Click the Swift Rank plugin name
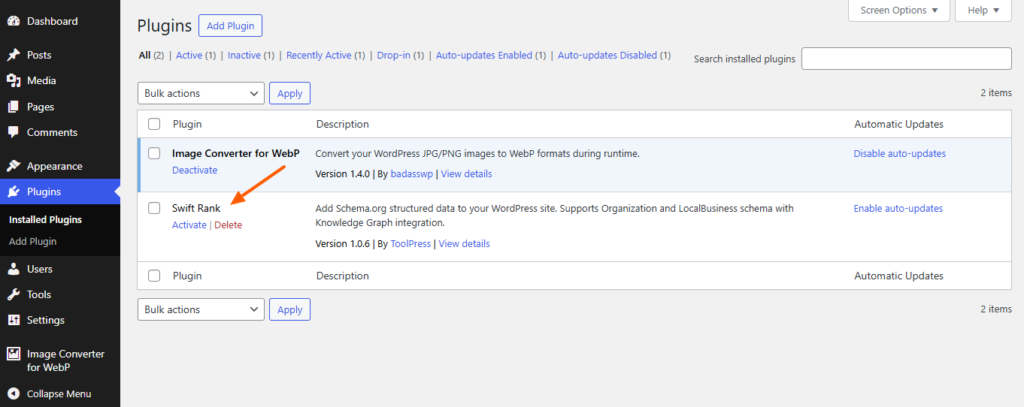This screenshot has width=1024, height=407. point(197,208)
